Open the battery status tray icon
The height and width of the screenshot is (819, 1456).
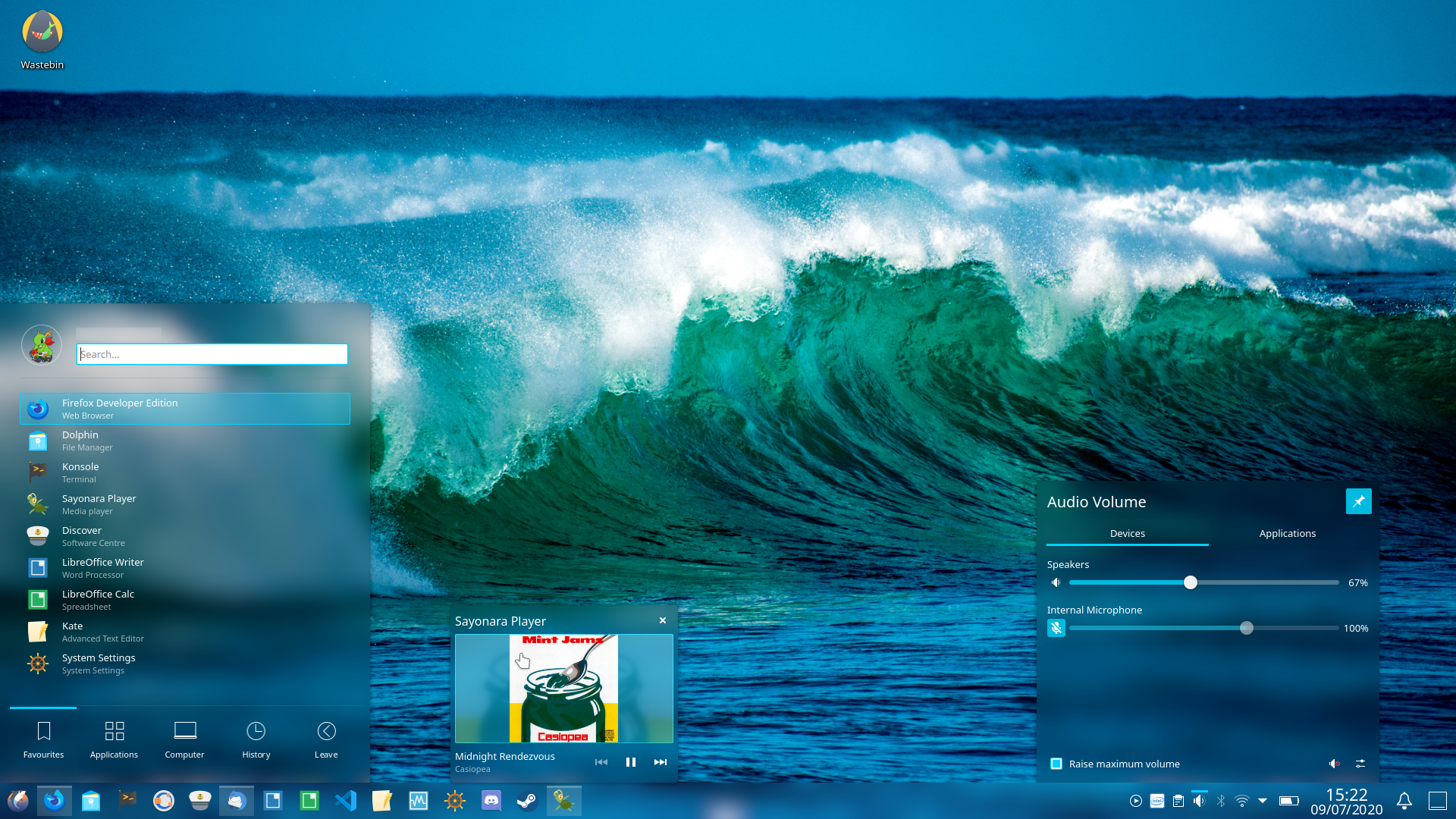click(x=1288, y=801)
